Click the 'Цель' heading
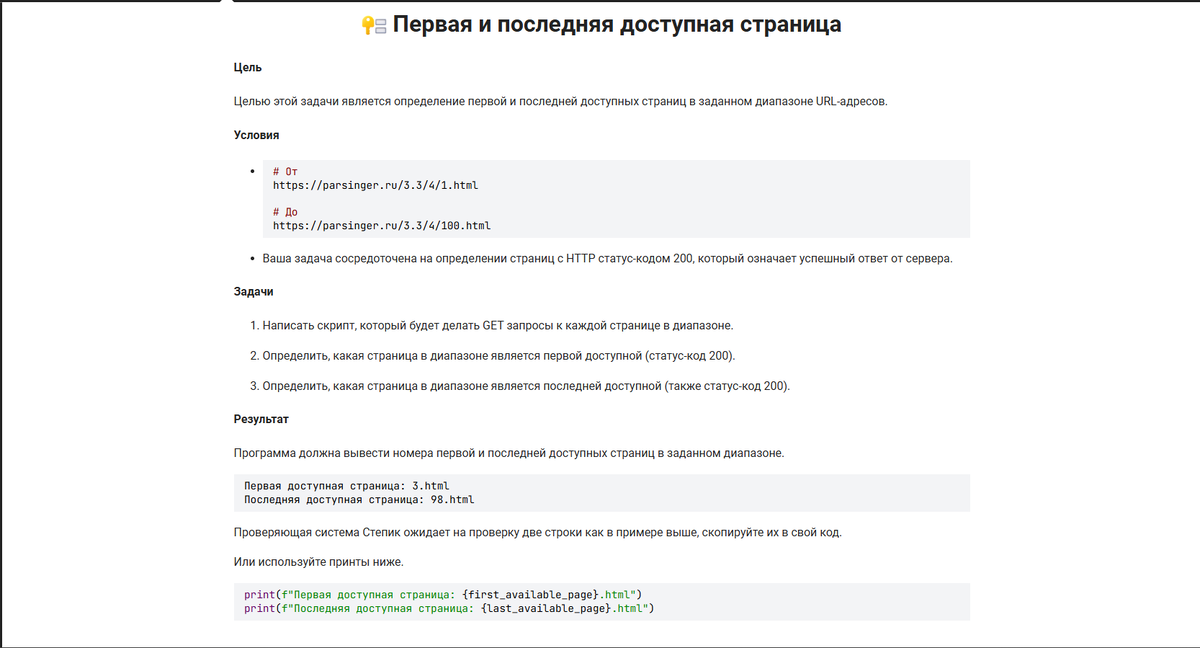The image size is (1200, 648). [248, 67]
